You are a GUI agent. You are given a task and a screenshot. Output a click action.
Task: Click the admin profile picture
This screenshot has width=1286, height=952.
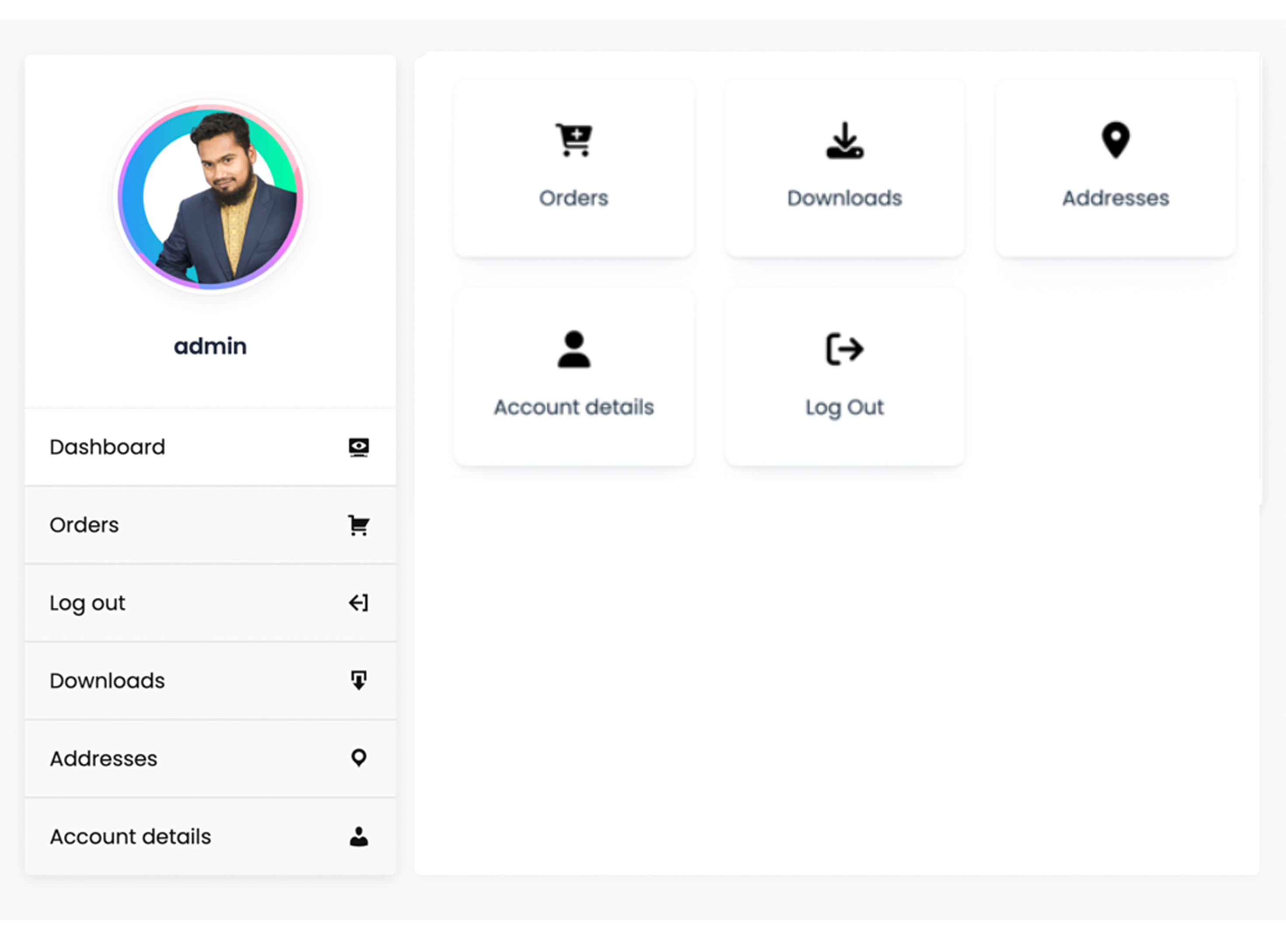point(210,197)
